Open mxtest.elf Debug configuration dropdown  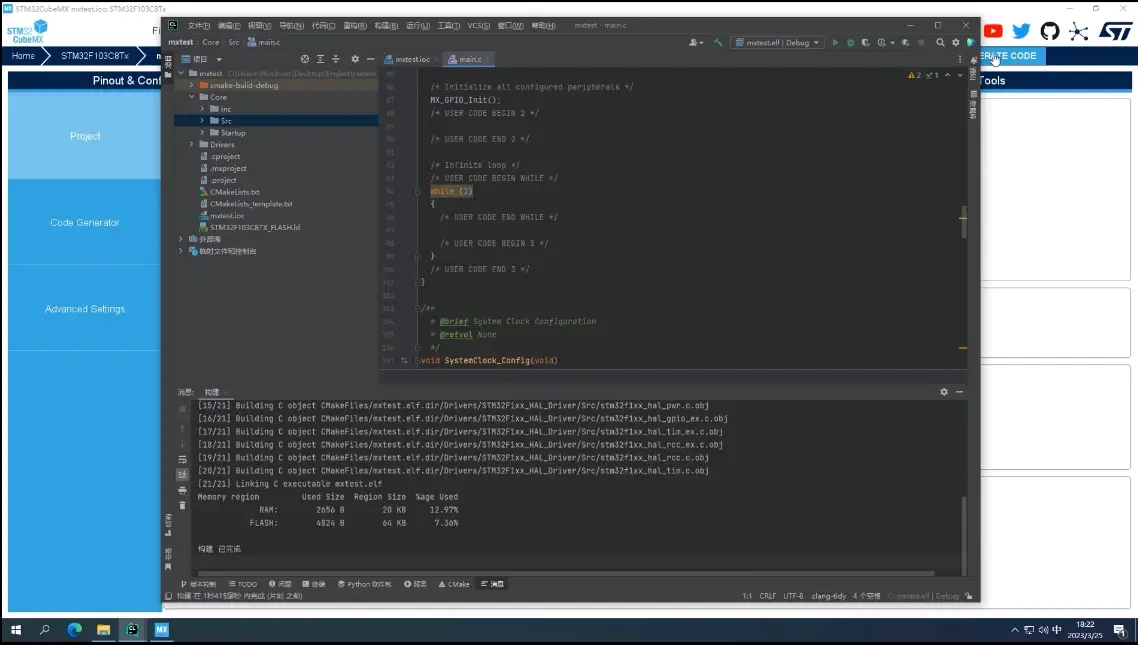tap(776, 43)
